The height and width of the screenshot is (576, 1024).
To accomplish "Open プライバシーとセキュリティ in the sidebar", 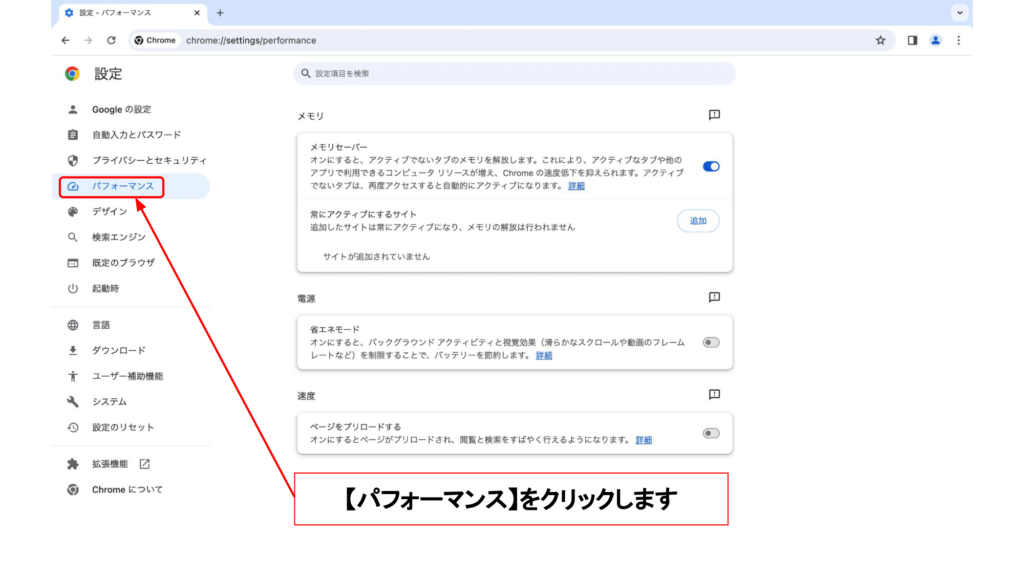I will (149, 160).
